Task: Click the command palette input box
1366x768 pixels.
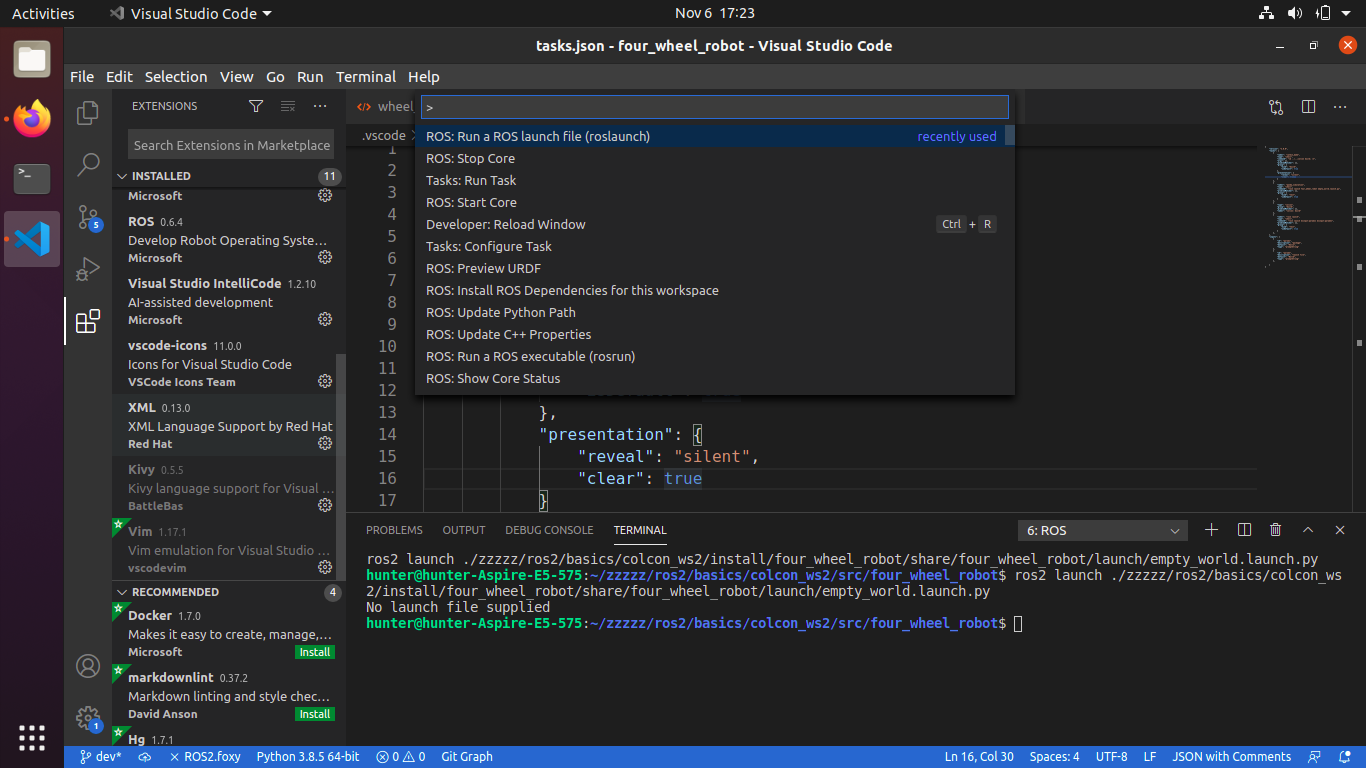Action: pos(715,107)
